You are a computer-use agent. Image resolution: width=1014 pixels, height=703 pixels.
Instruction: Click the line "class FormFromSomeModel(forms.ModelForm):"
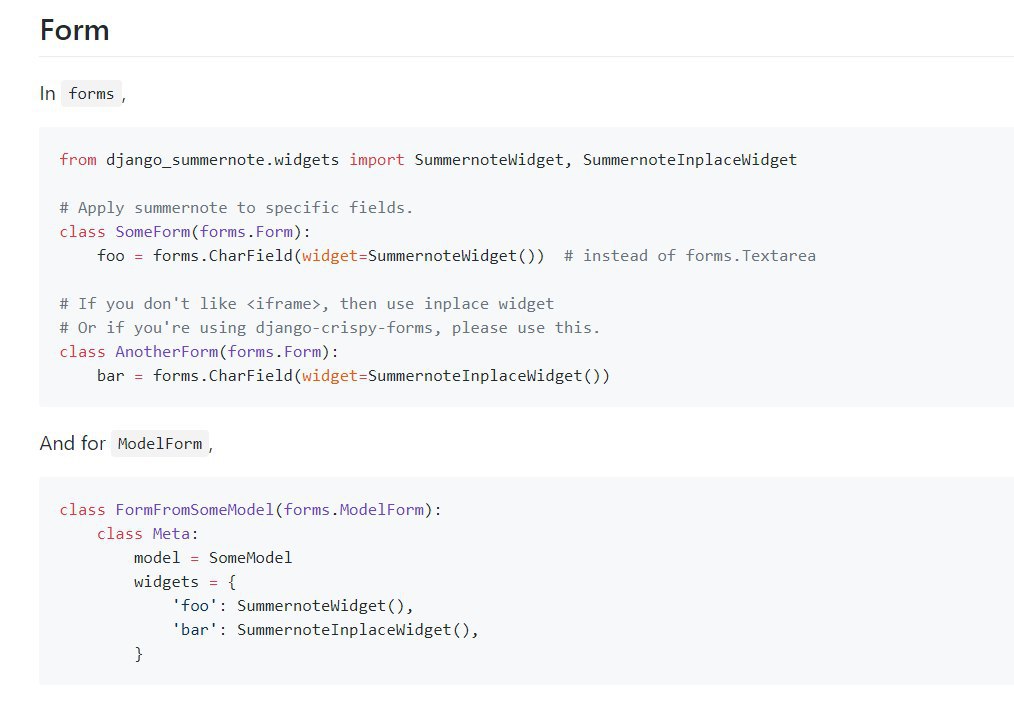point(250,510)
